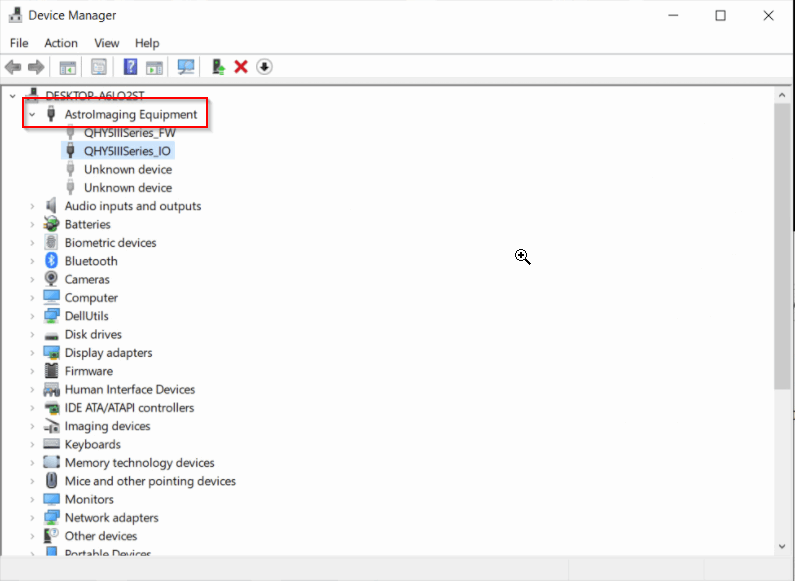Select IDE ATA/ATAPI controllers label
The image size is (795, 581).
129,408
